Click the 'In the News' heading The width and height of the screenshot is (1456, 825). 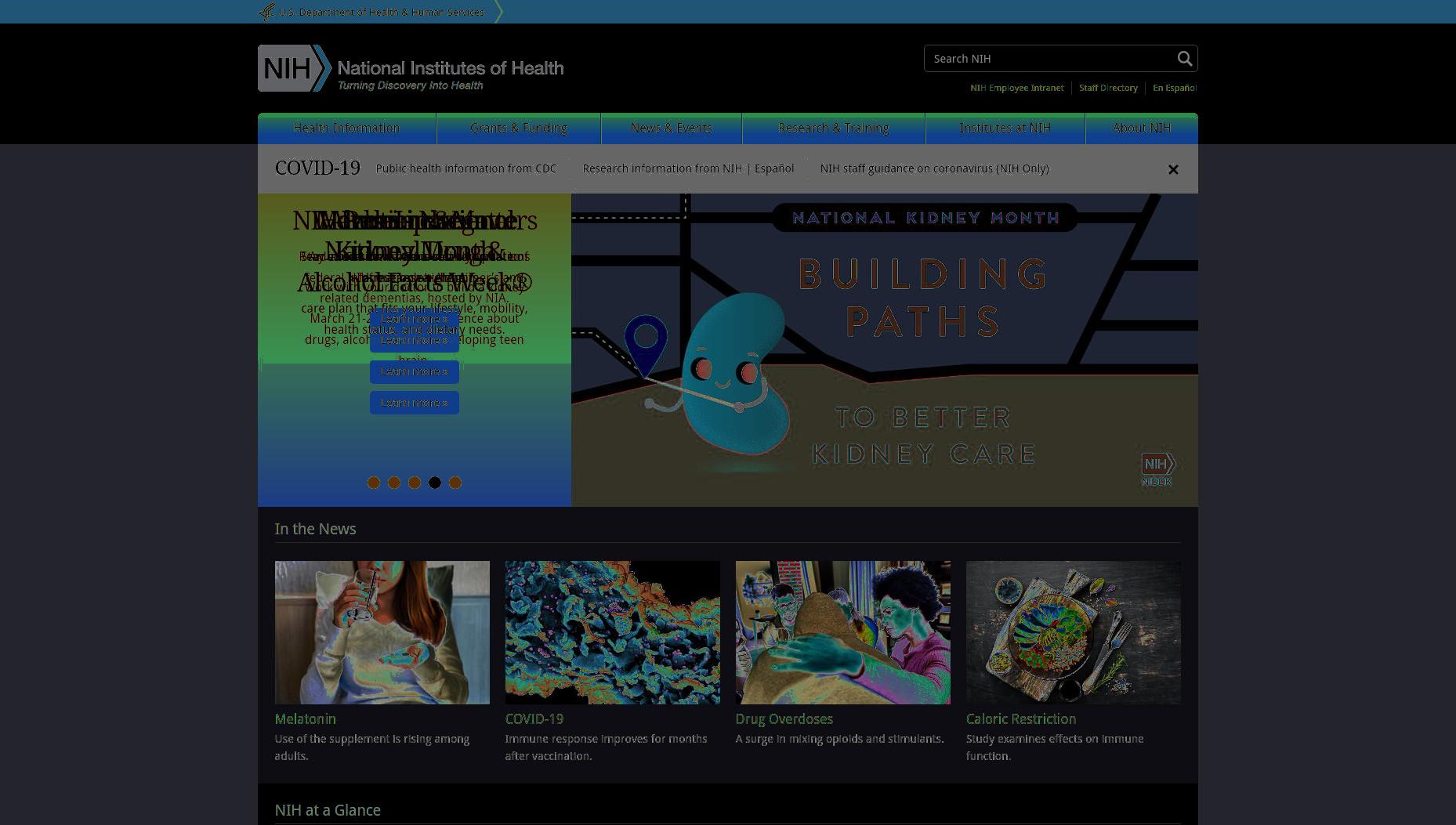[316, 529]
